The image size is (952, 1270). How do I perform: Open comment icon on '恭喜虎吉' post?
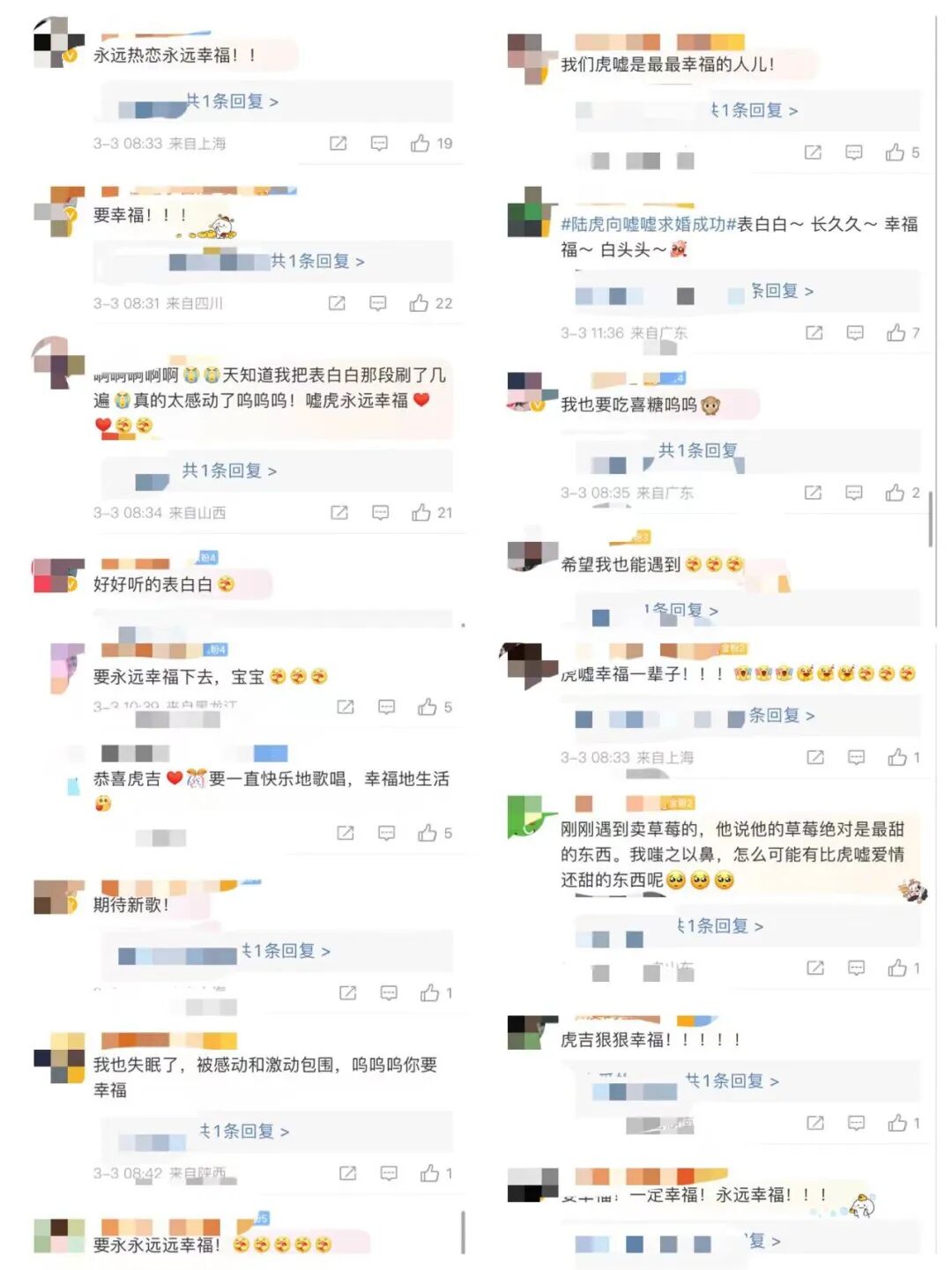(x=386, y=833)
